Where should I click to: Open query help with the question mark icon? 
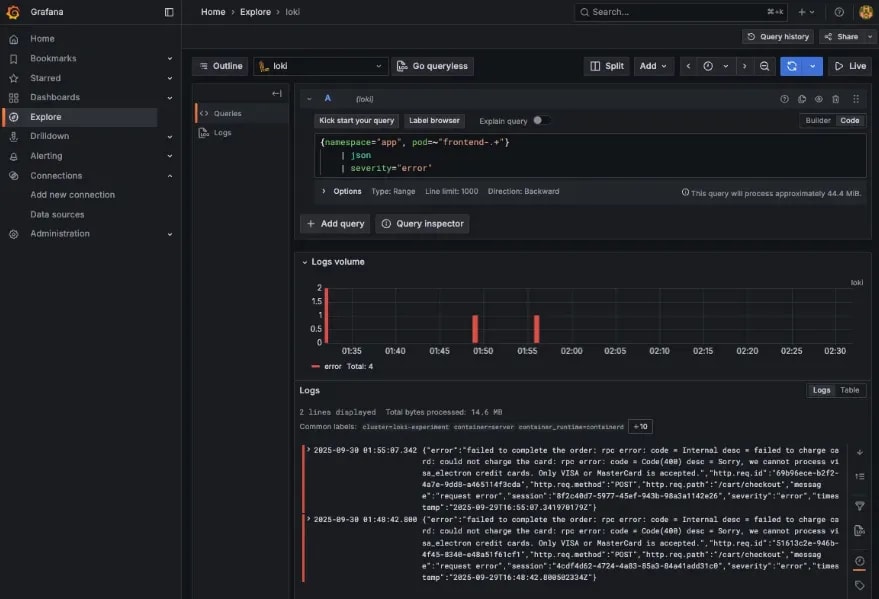tap(785, 99)
